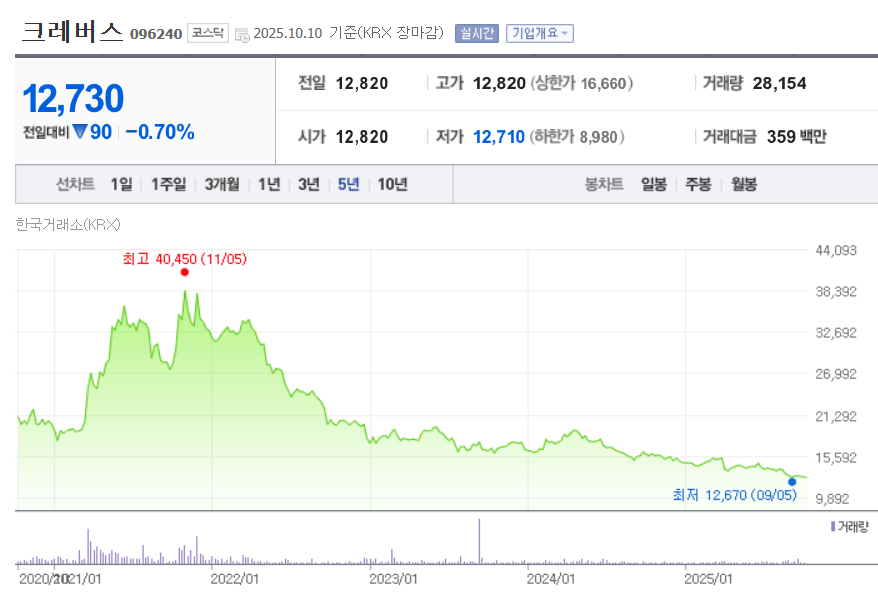The height and width of the screenshot is (595, 878).
Task: Select the 1일 line chart tab
Action: click(x=122, y=184)
